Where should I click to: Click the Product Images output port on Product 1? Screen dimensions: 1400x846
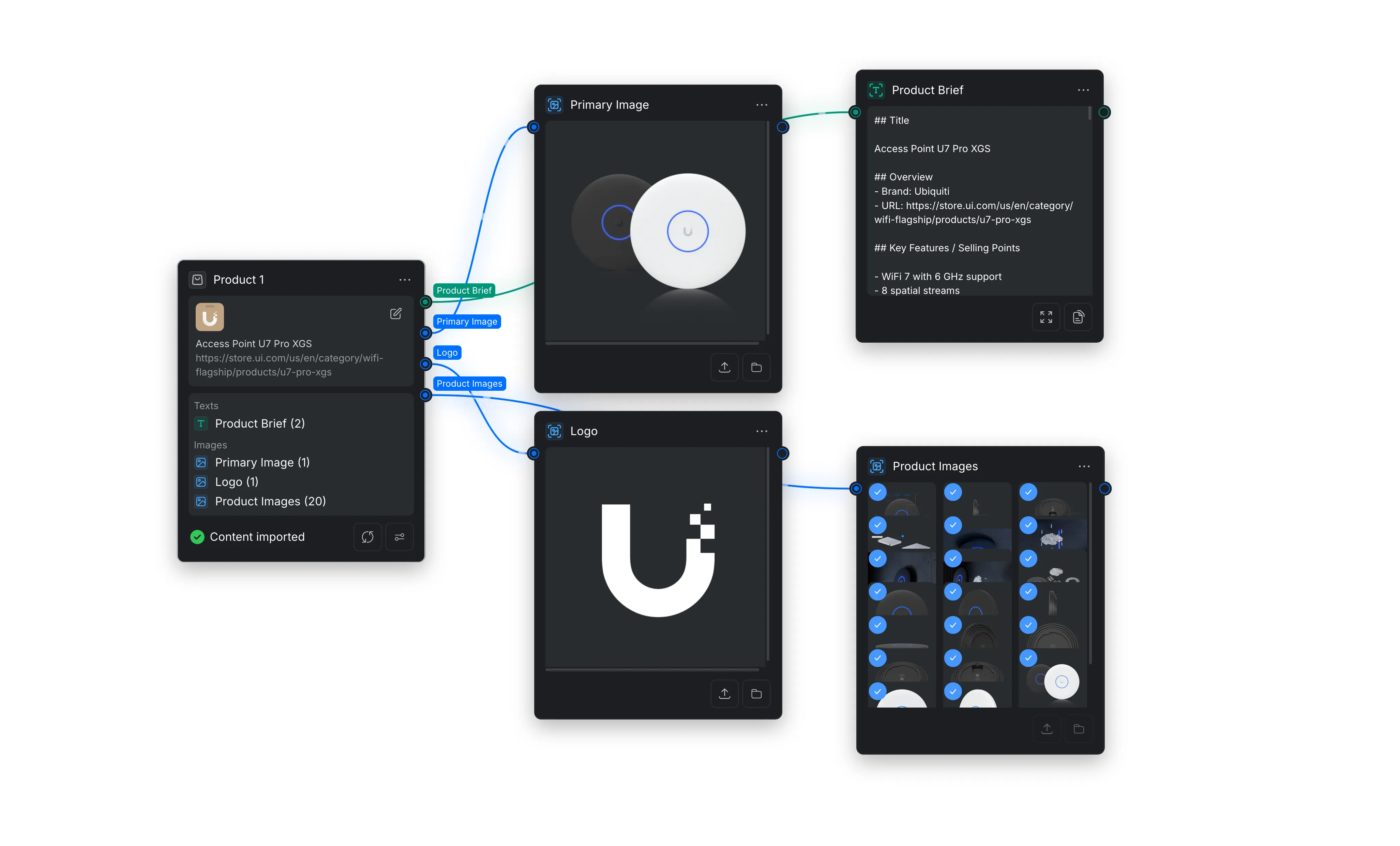click(425, 395)
